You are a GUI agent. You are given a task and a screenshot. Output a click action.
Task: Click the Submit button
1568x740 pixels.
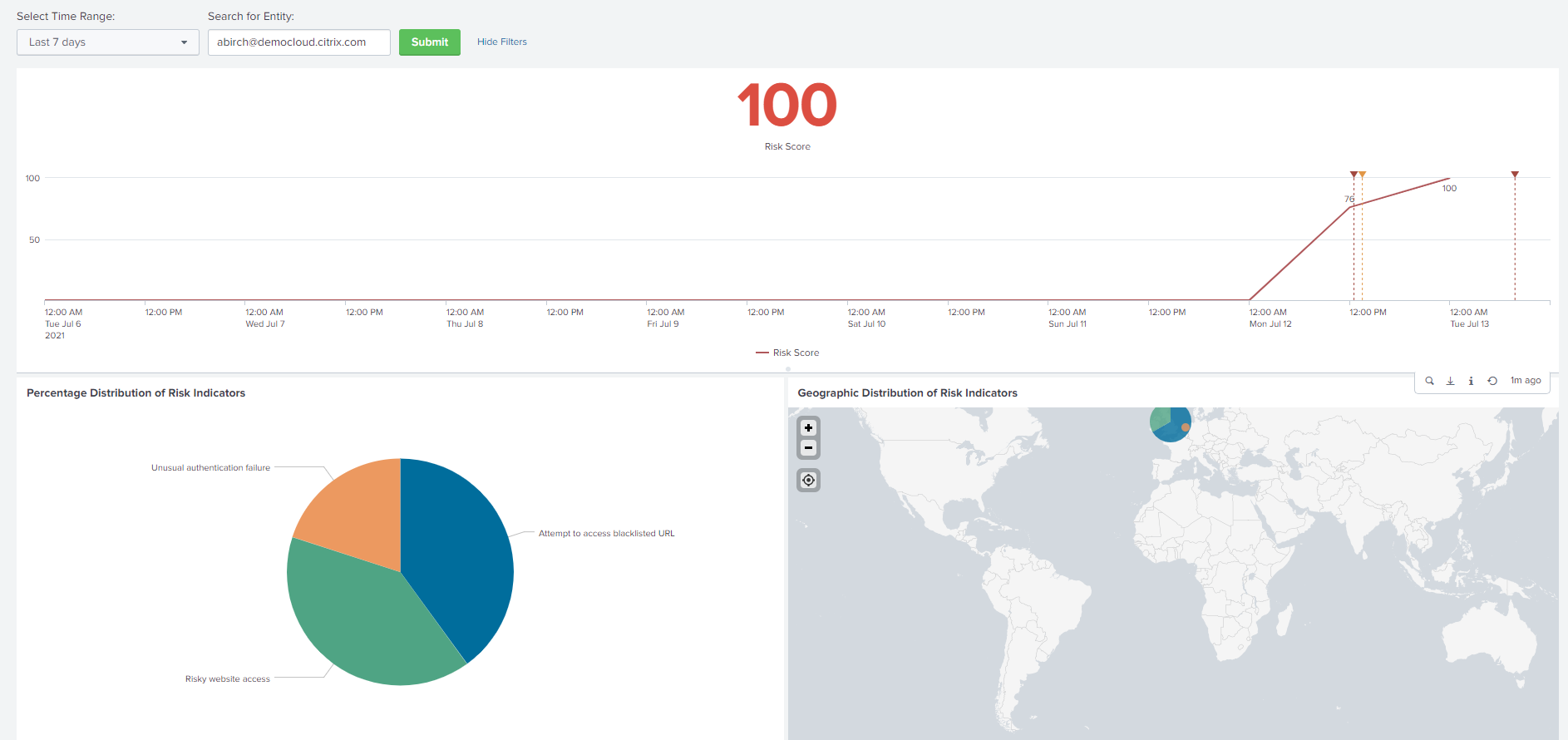429,42
